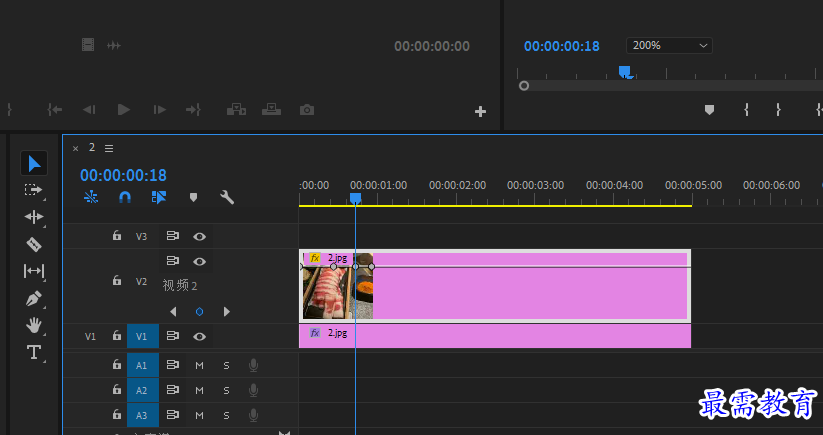Screen dimensions: 823x435
Task: Target the A3 audio track
Action: (x=142, y=416)
